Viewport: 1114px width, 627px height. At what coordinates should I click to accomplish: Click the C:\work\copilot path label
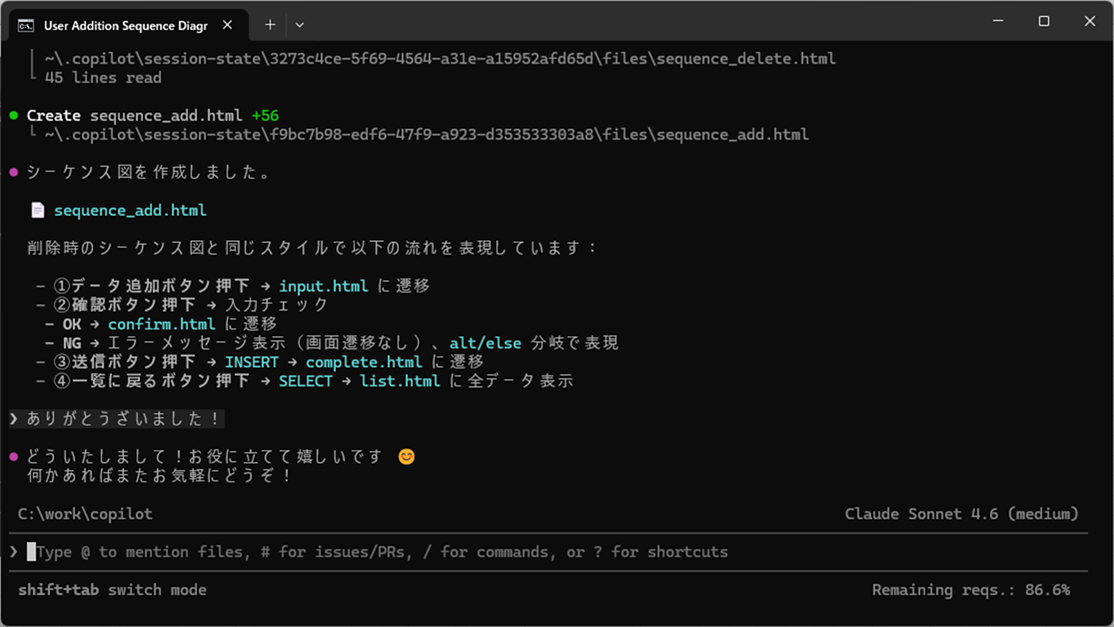pyautogui.click(x=85, y=513)
